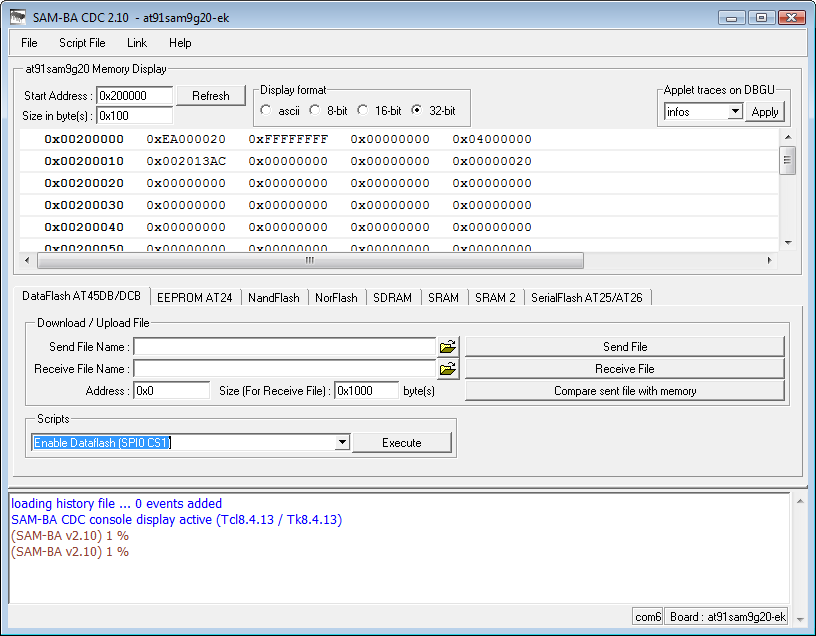Expand the DBGU traces infos combo box arrow
816x636 pixels.
click(x=737, y=112)
